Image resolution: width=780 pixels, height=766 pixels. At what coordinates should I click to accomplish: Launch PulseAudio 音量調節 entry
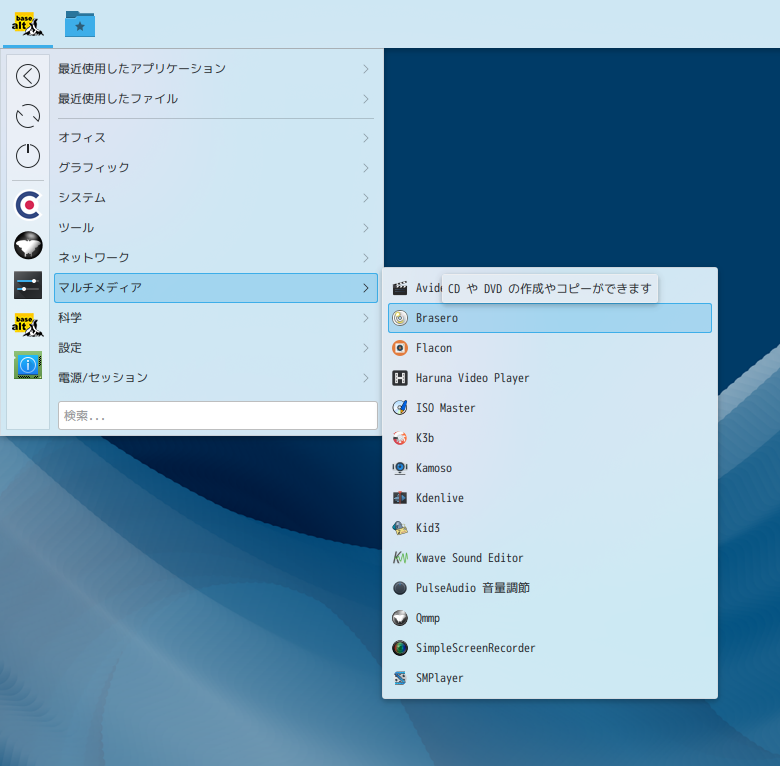550,588
